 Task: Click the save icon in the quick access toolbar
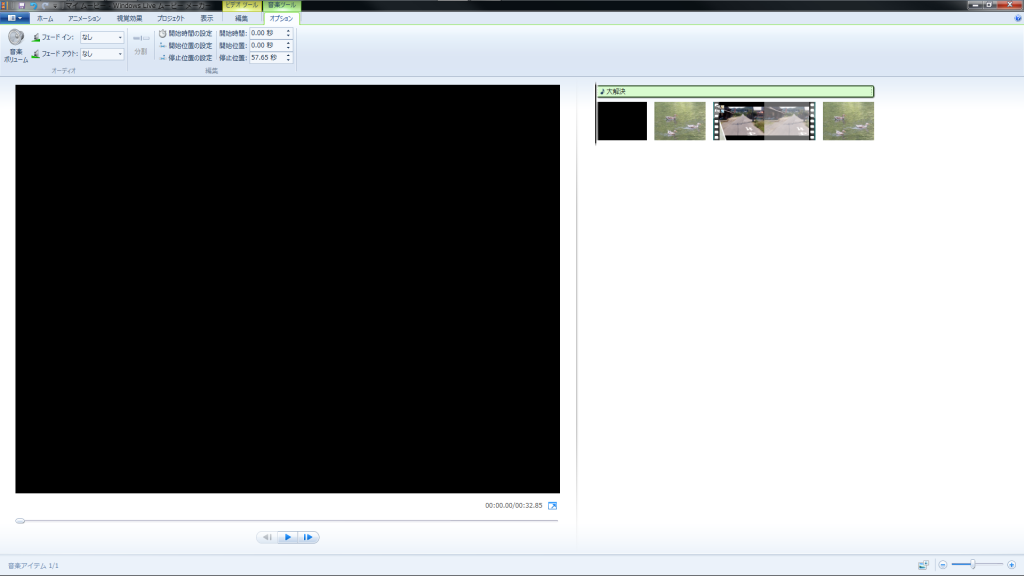pyautogui.click(x=22, y=5)
